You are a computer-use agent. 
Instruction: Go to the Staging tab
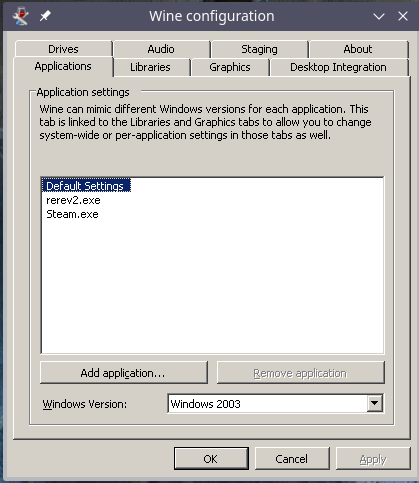259,49
